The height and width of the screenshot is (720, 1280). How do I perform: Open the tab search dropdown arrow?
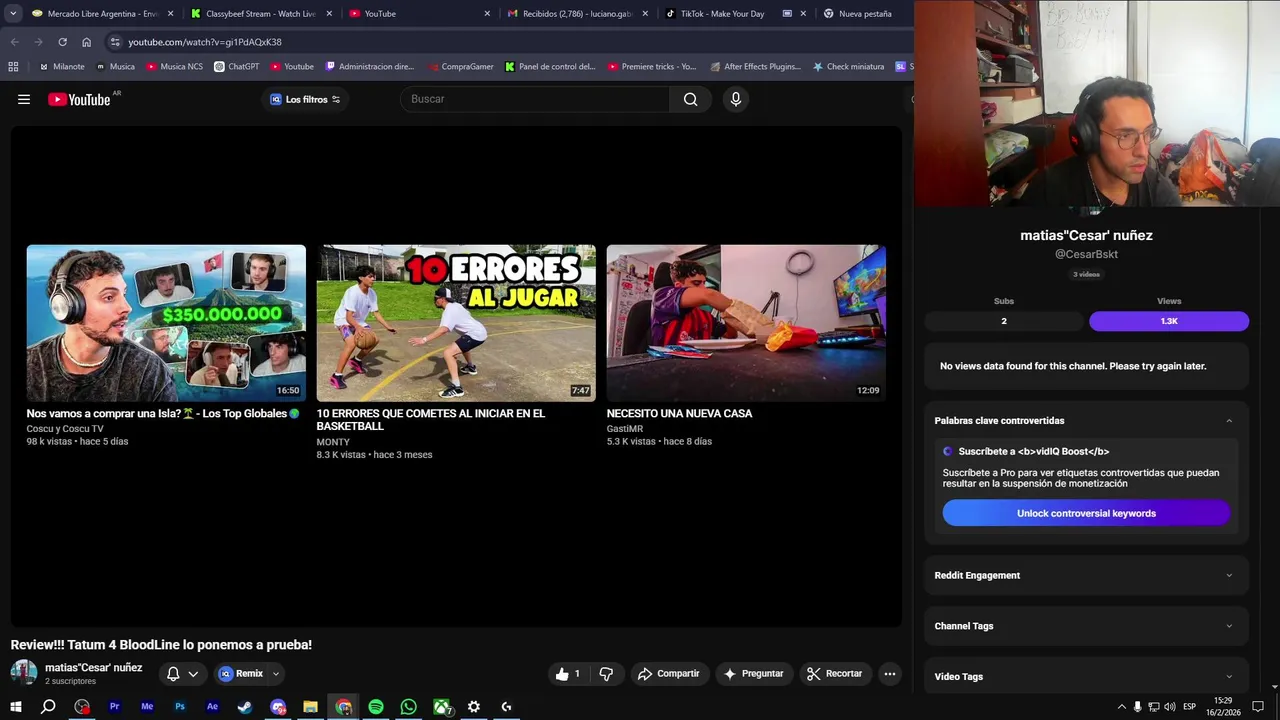tap(13, 14)
